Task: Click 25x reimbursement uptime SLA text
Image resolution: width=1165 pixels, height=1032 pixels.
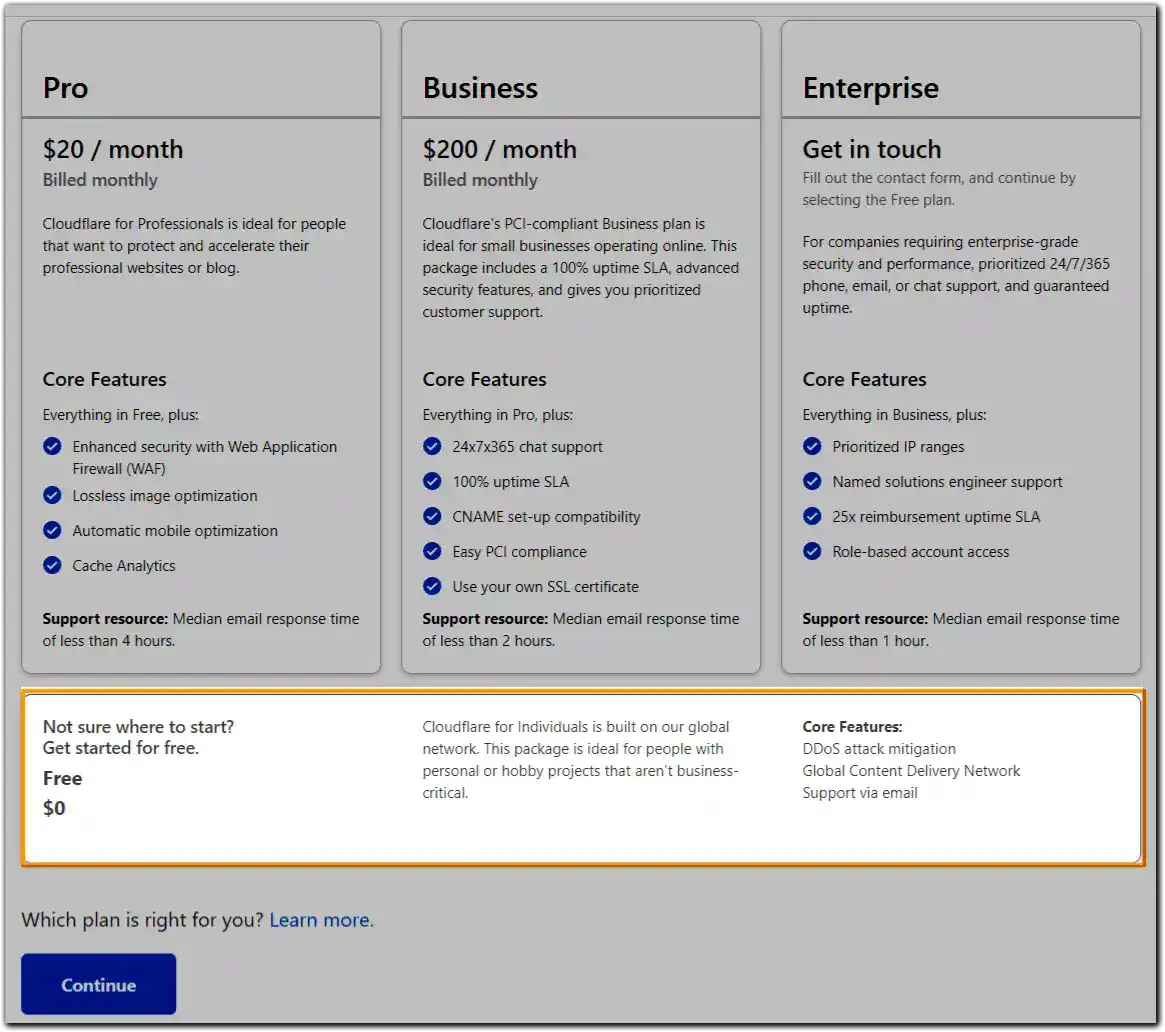Action: coord(936,516)
